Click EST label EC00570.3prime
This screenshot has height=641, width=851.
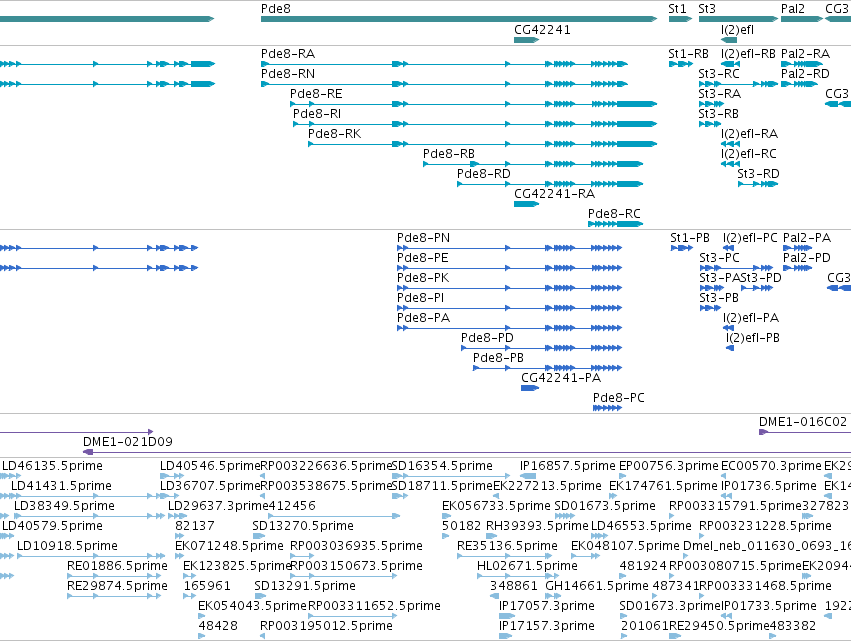coord(771,466)
